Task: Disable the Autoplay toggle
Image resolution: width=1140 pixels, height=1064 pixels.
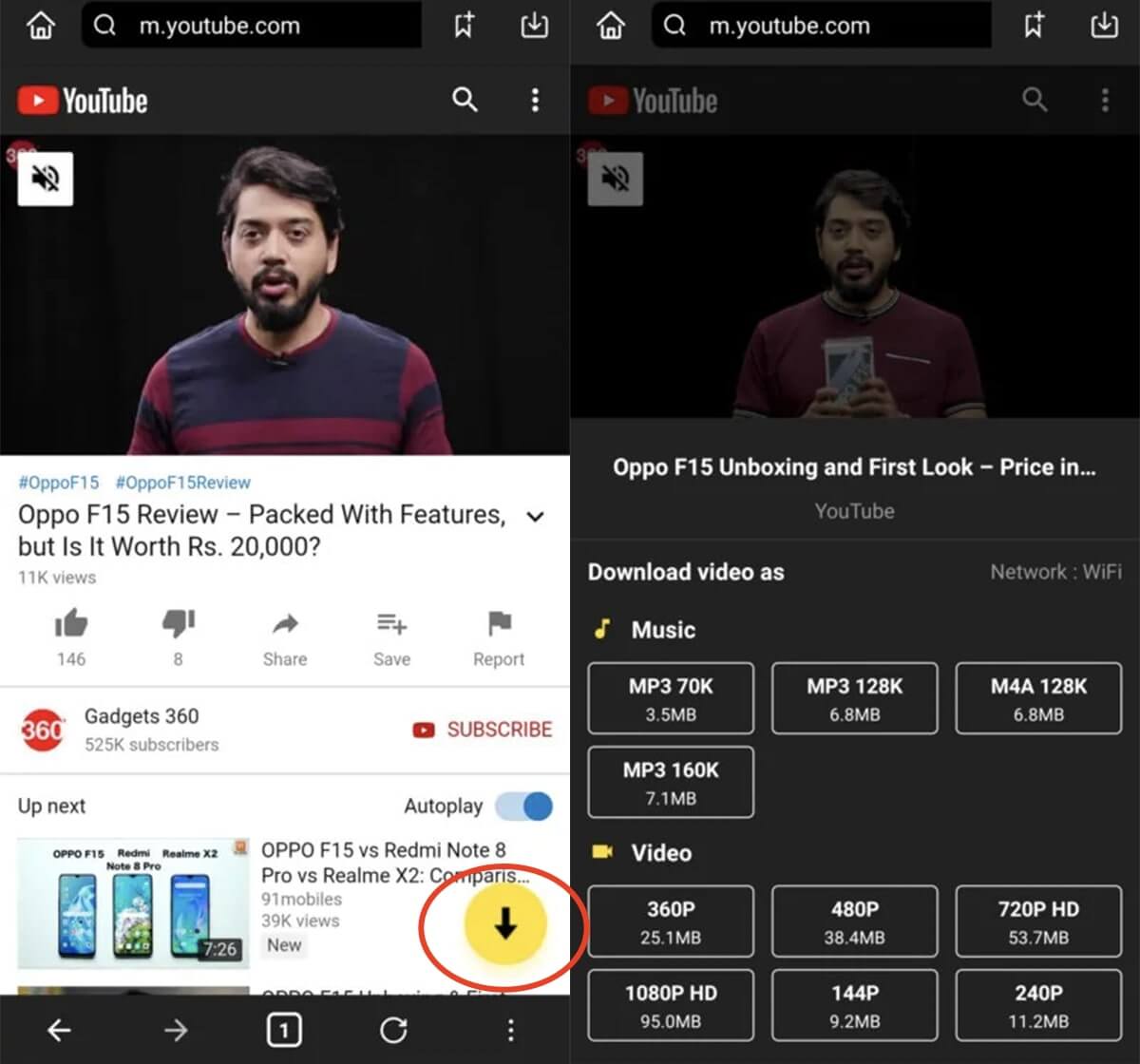Action: (x=526, y=806)
